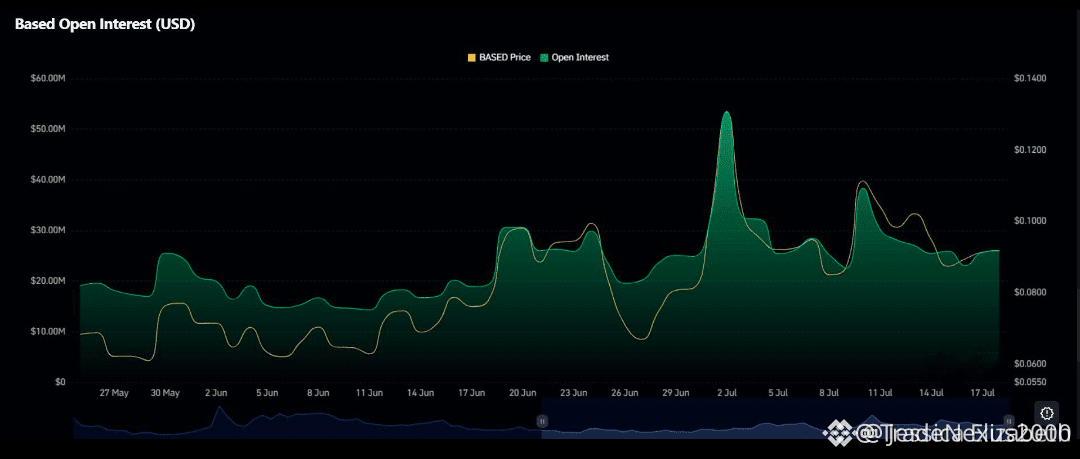The image size is (1080, 459).
Task: Click the $0.1200 price axis label
Action: [1030, 150]
